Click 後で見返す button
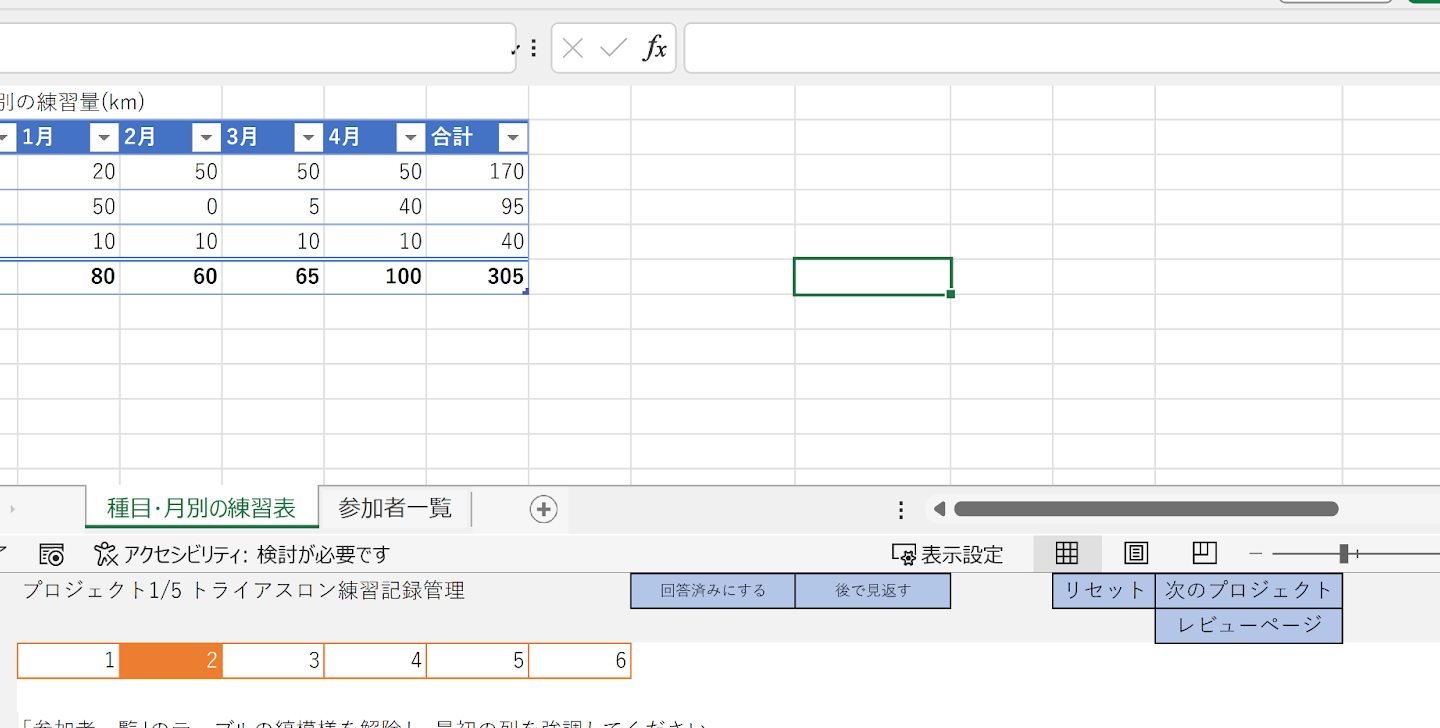Viewport: 1440px width, 728px height. click(x=873, y=590)
